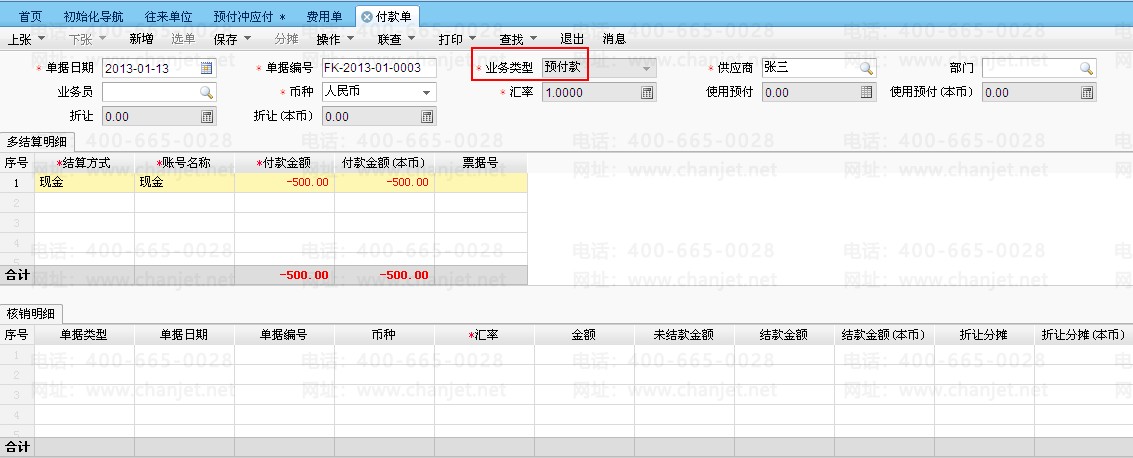Open the 下张 dropdown menu
The height and width of the screenshot is (458, 1133).
coord(103,39)
